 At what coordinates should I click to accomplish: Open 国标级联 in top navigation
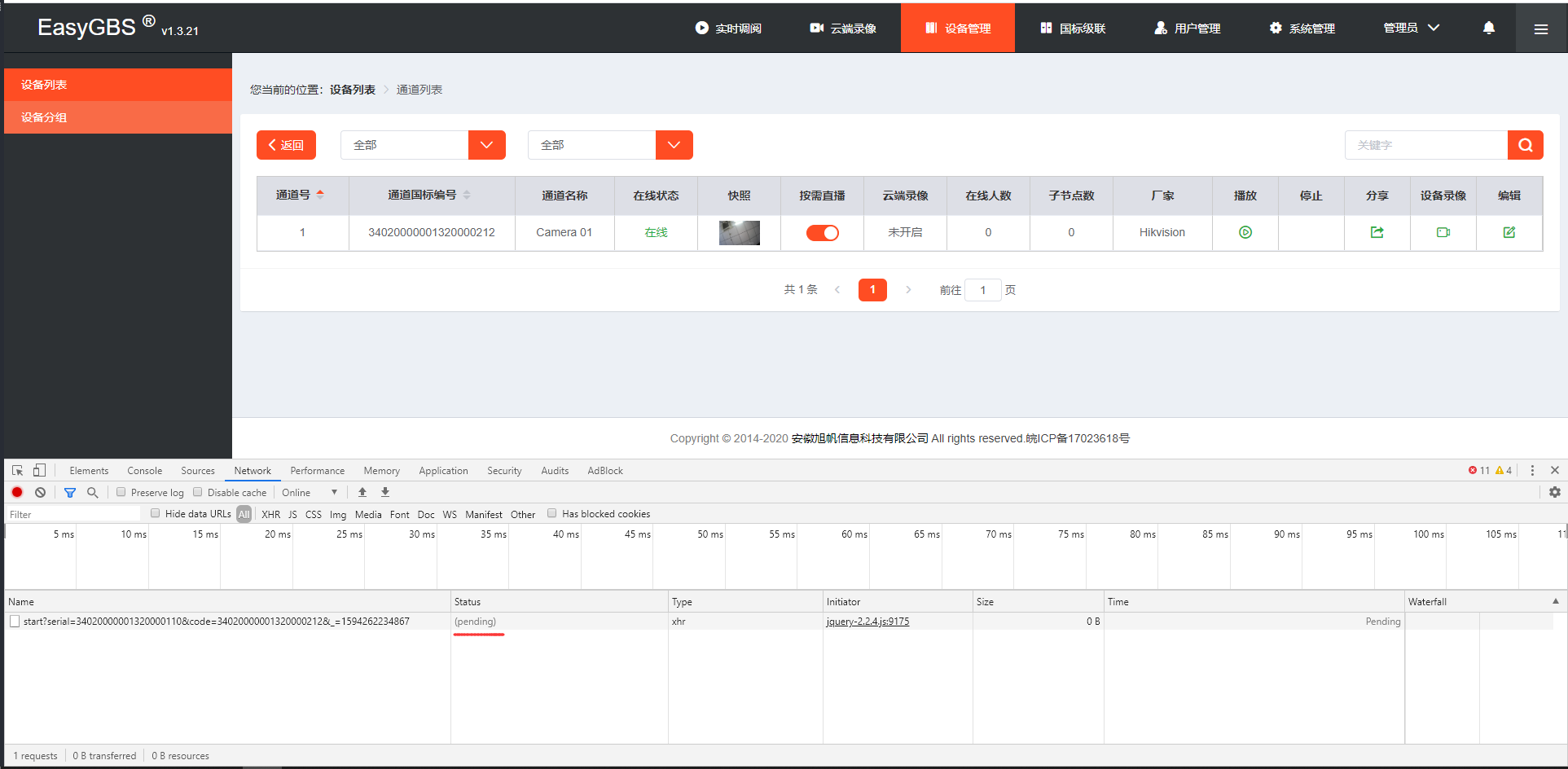(x=1073, y=28)
